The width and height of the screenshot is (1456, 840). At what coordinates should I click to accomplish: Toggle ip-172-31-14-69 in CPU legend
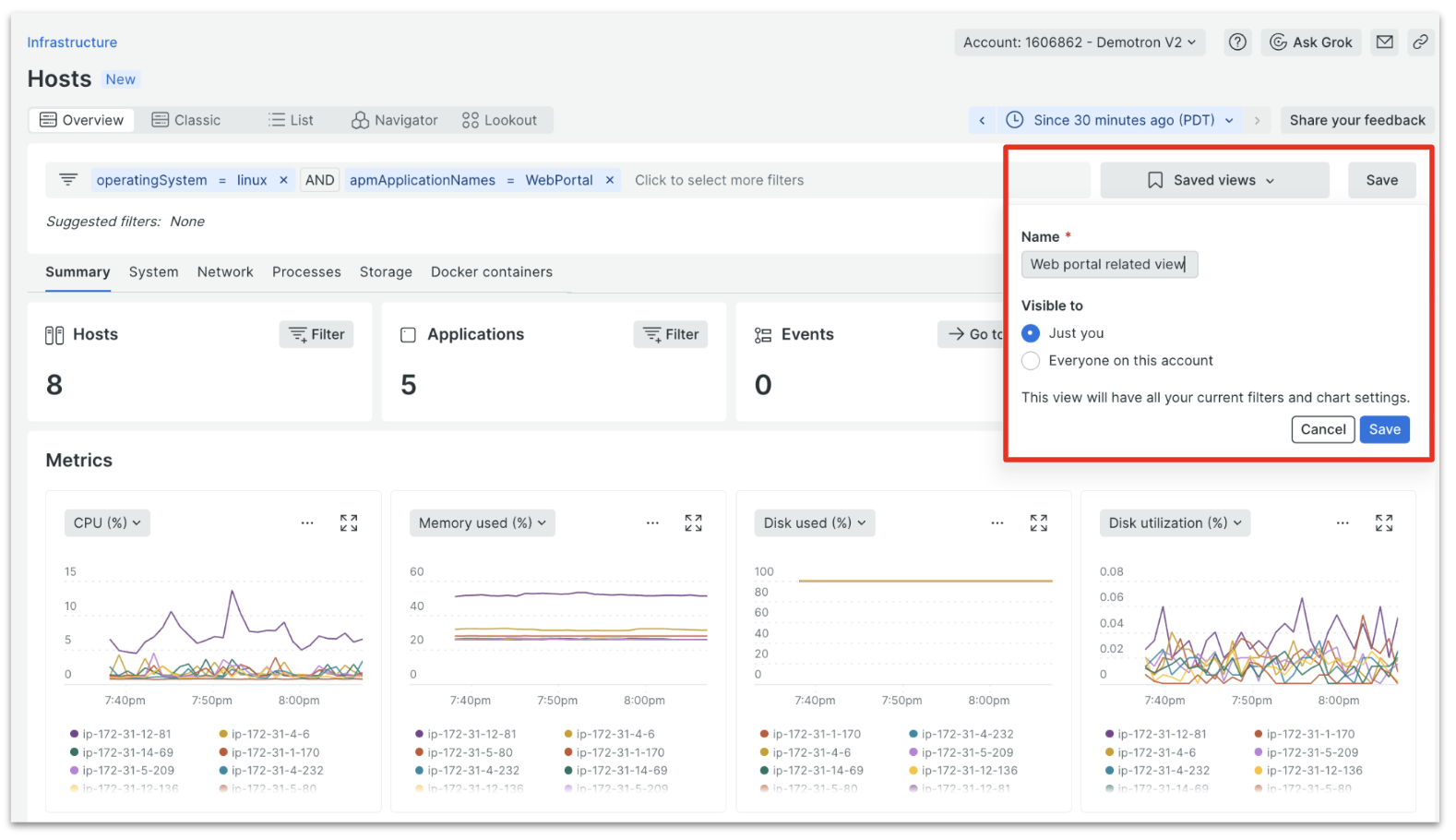pos(122,753)
